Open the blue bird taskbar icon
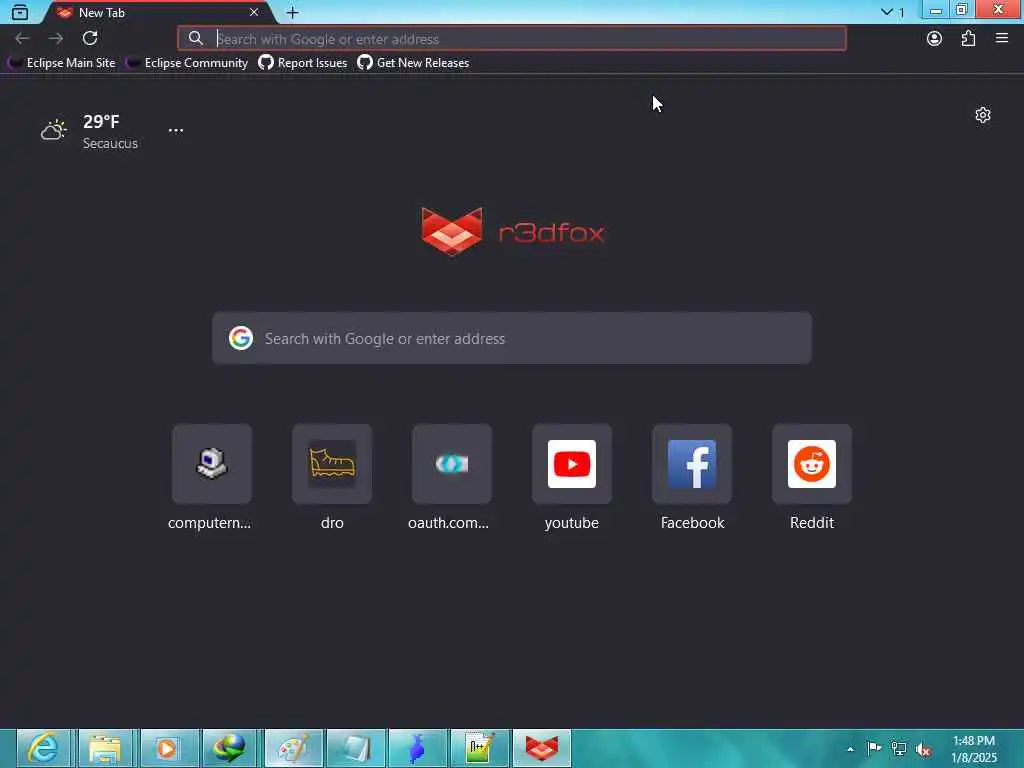 tap(417, 748)
